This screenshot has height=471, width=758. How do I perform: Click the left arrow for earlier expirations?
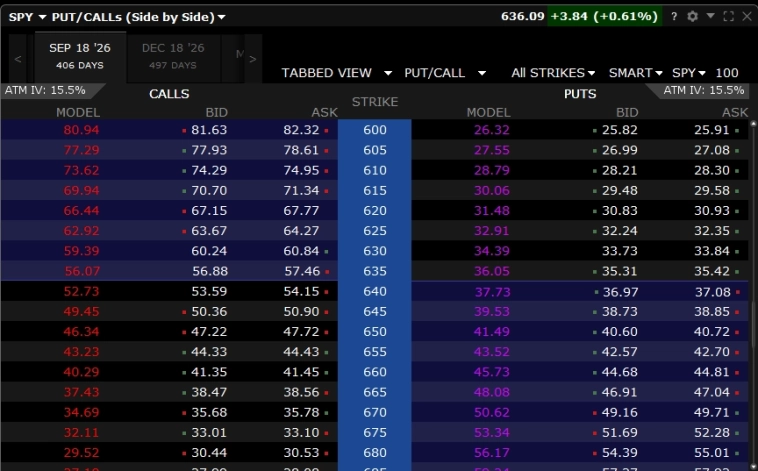click(x=18, y=59)
